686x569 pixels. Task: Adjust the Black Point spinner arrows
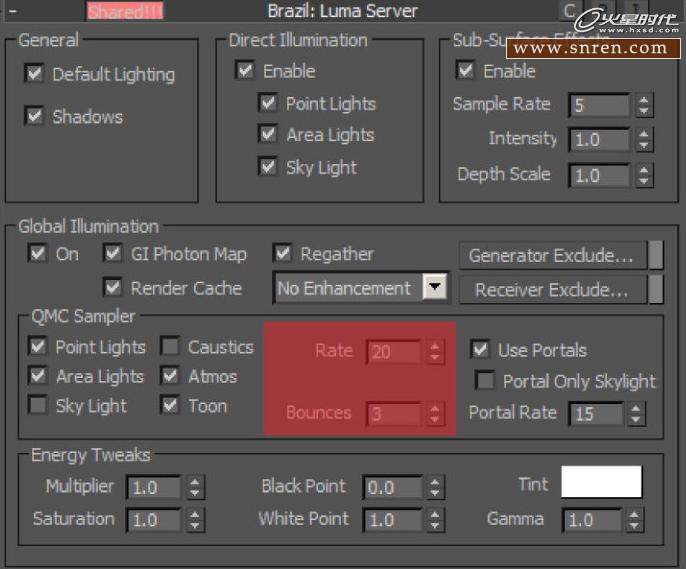(434, 487)
